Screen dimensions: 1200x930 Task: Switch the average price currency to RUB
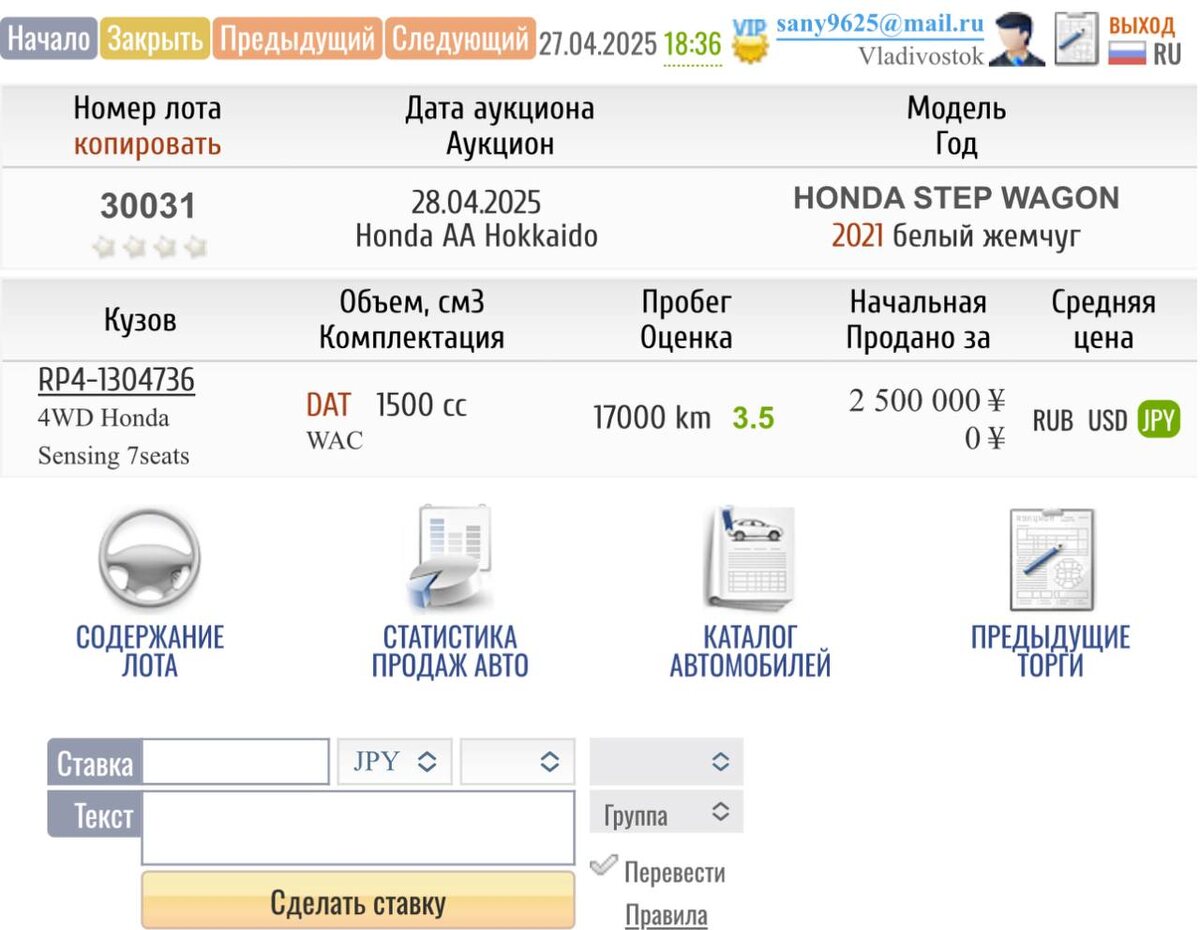click(1053, 421)
